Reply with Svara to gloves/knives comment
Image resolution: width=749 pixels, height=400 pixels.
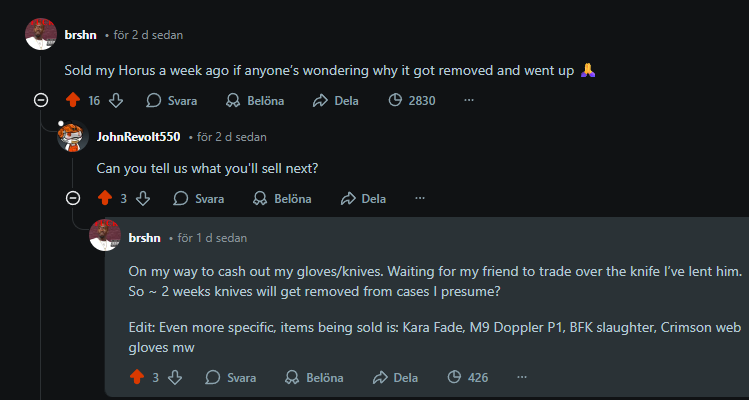(231, 377)
